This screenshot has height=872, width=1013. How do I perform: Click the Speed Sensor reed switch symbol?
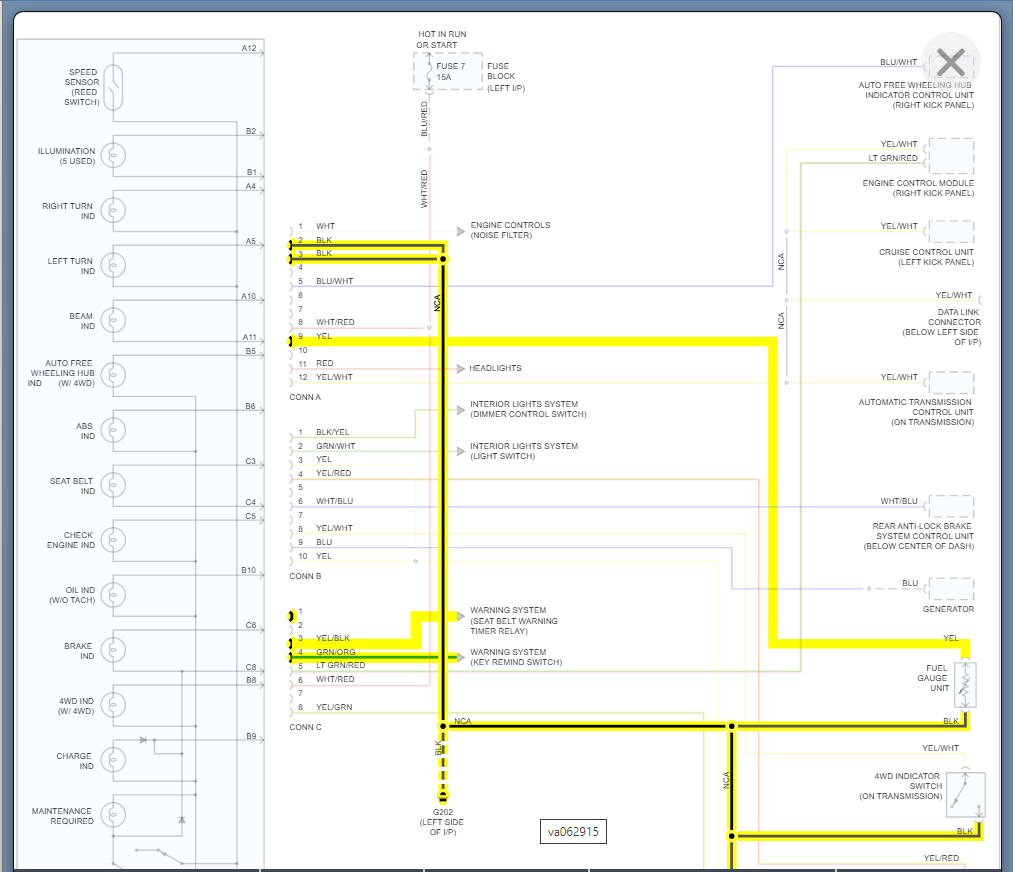click(x=114, y=87)
